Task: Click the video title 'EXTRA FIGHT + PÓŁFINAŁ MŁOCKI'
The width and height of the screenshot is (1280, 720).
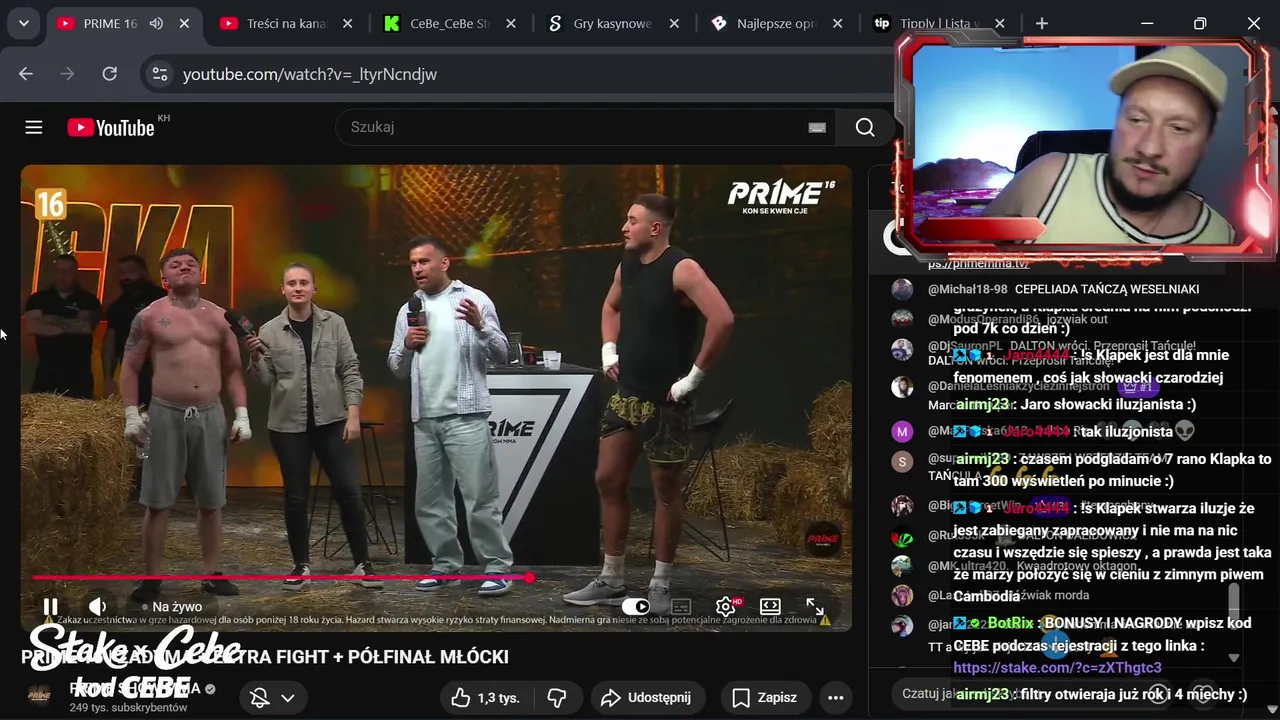Action: click(x=265, y=657)
